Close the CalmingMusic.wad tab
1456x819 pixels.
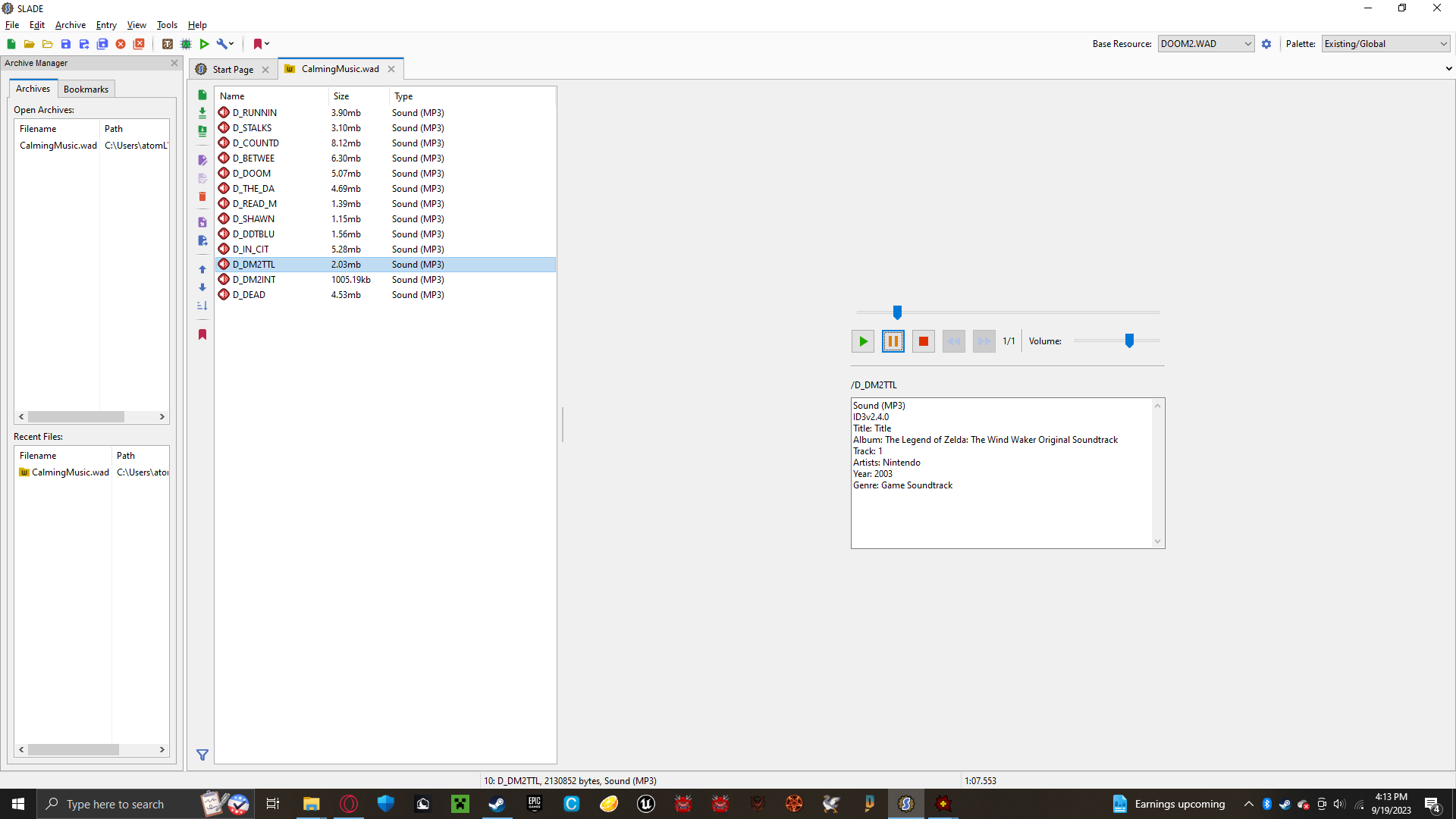391,69
